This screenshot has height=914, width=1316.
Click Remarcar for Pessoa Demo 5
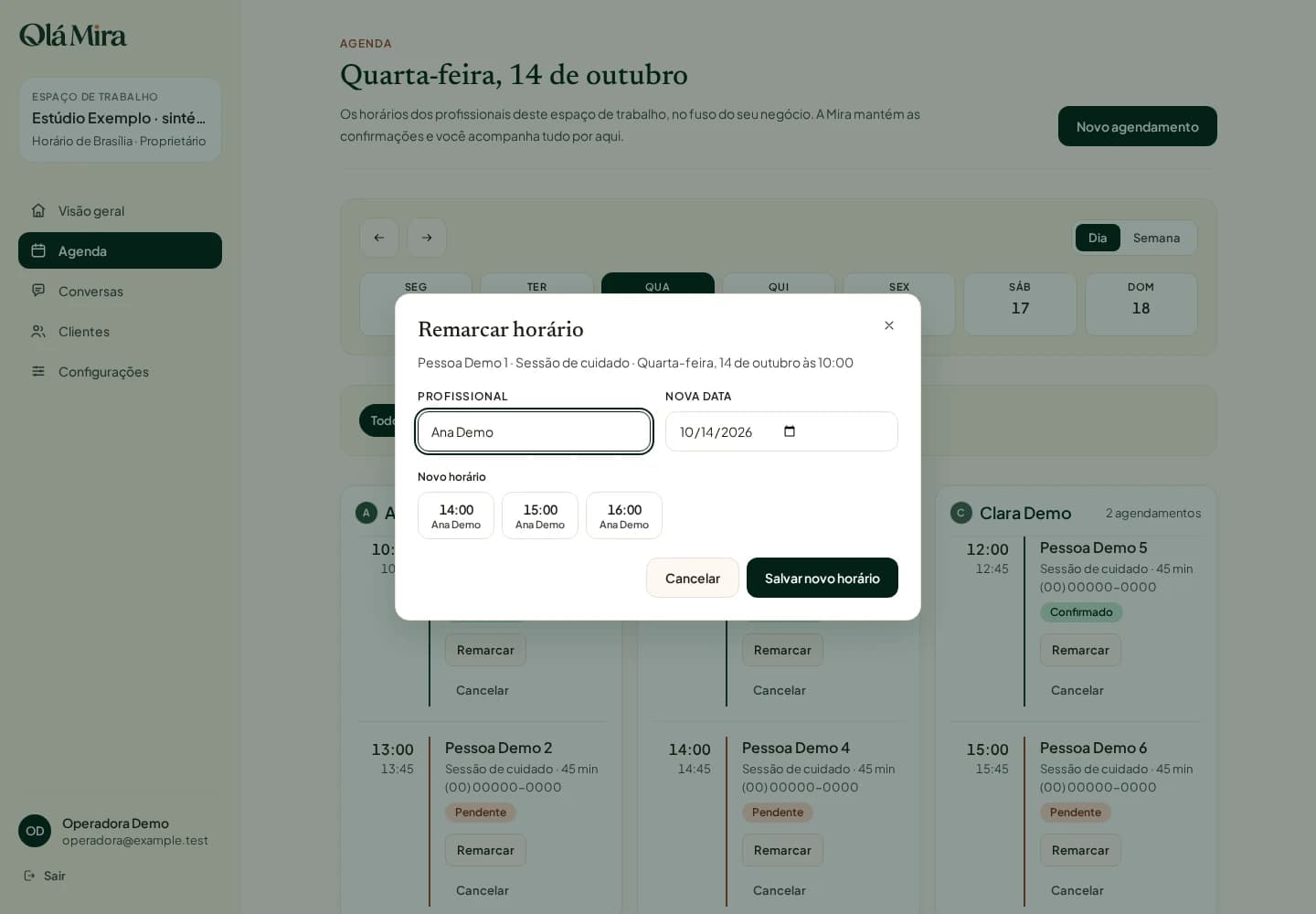1080,650
